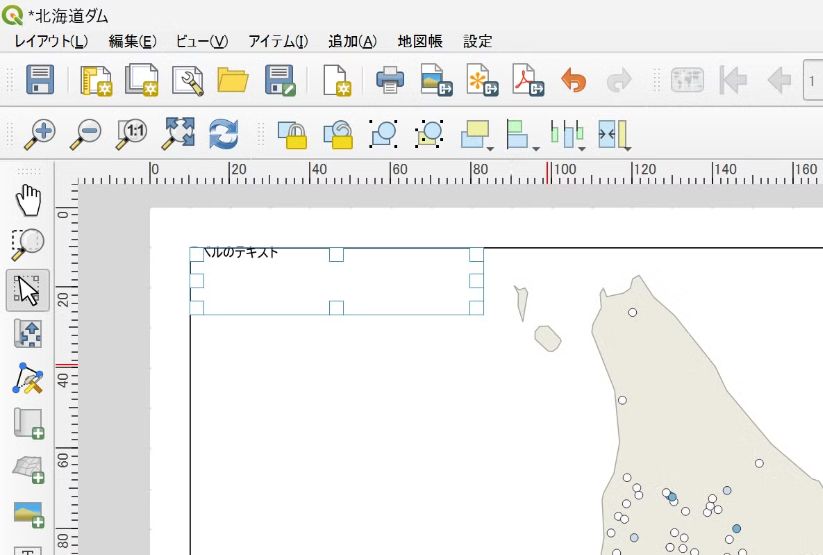823x555 pixels.
Task: Ungroup selected items
Action: (x=429, y=134)
